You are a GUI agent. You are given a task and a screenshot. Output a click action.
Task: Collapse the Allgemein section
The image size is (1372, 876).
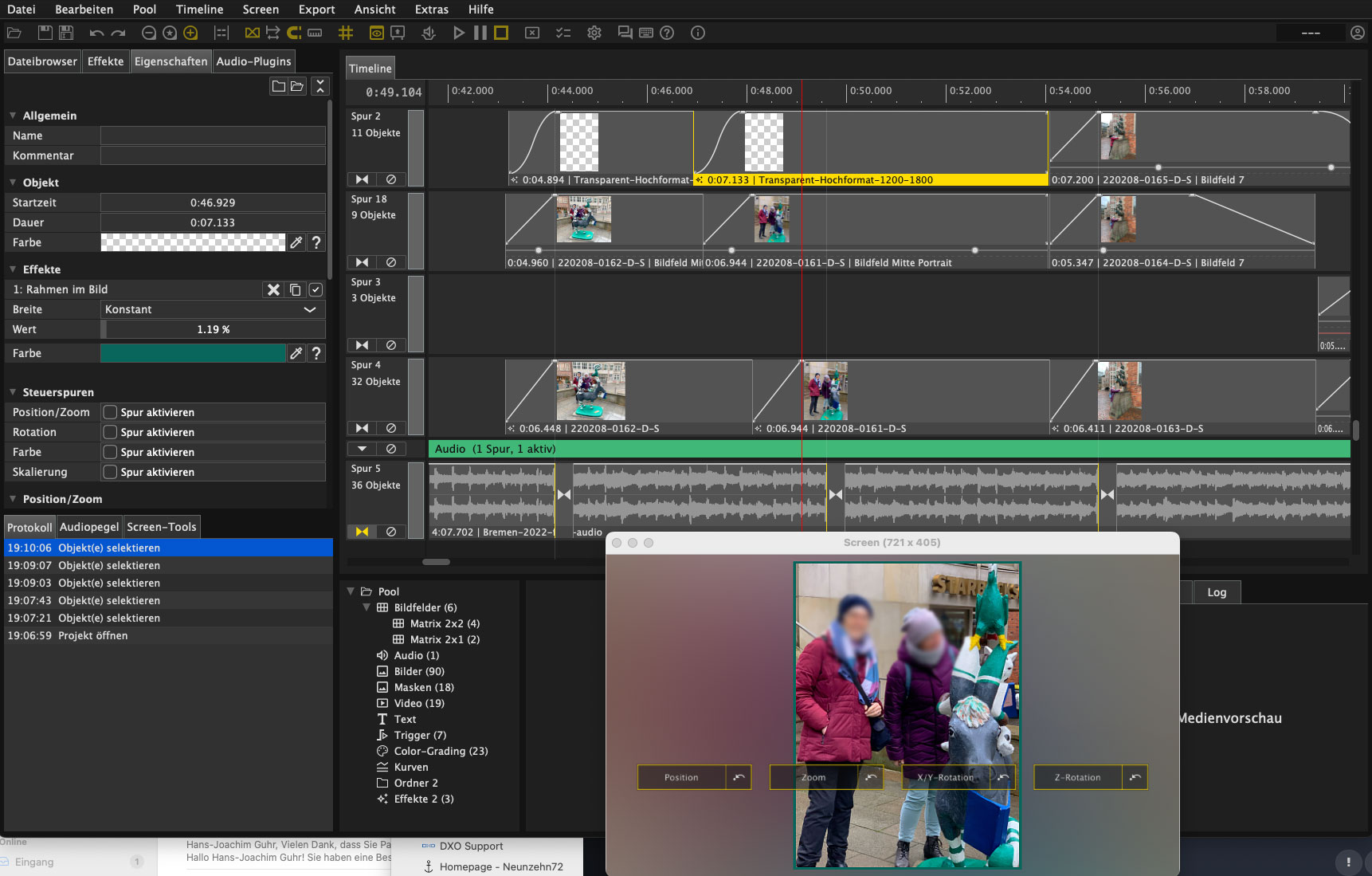tap(13, 116)
